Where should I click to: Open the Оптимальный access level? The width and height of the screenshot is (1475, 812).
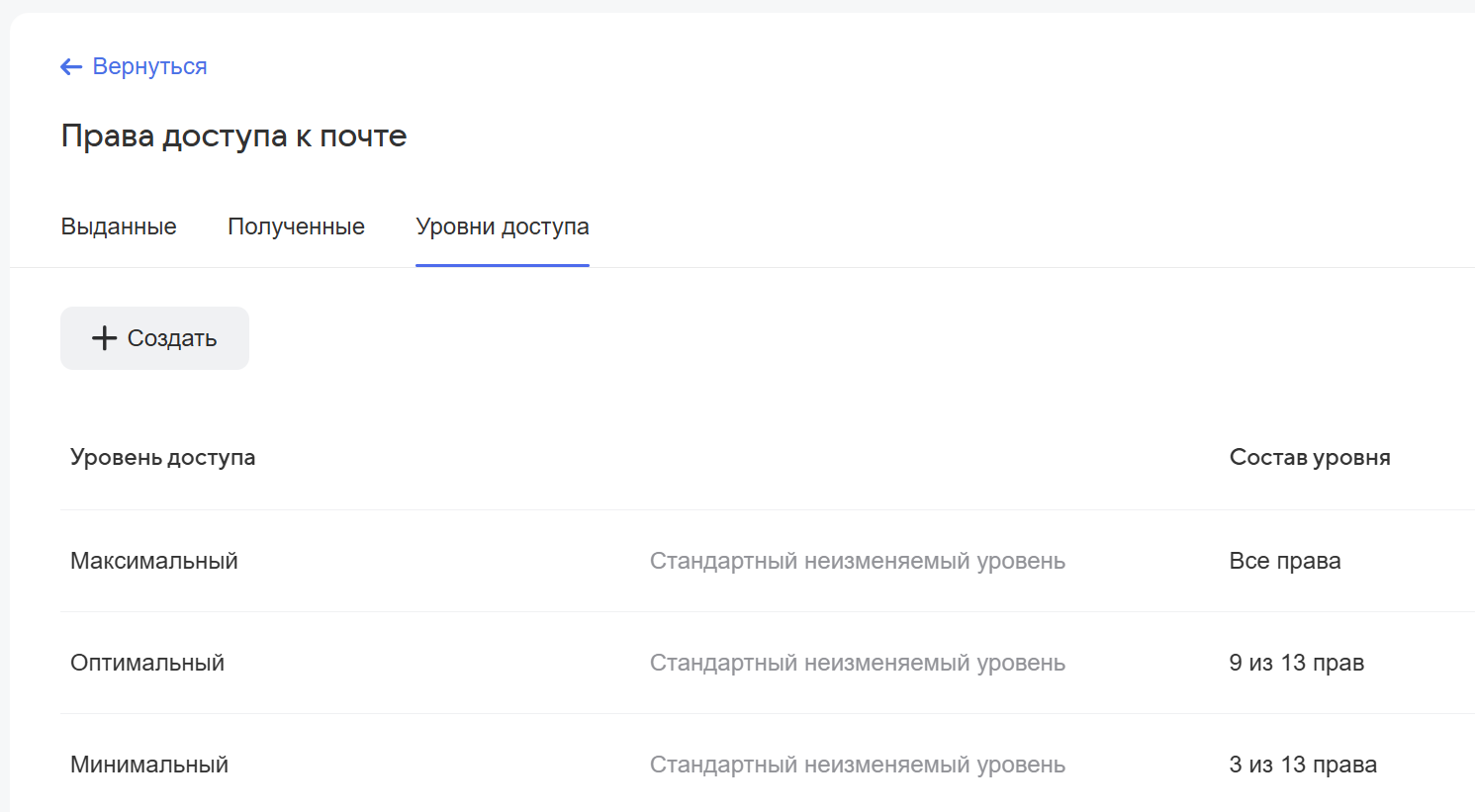pyautogui.click(x=147, y=663)
